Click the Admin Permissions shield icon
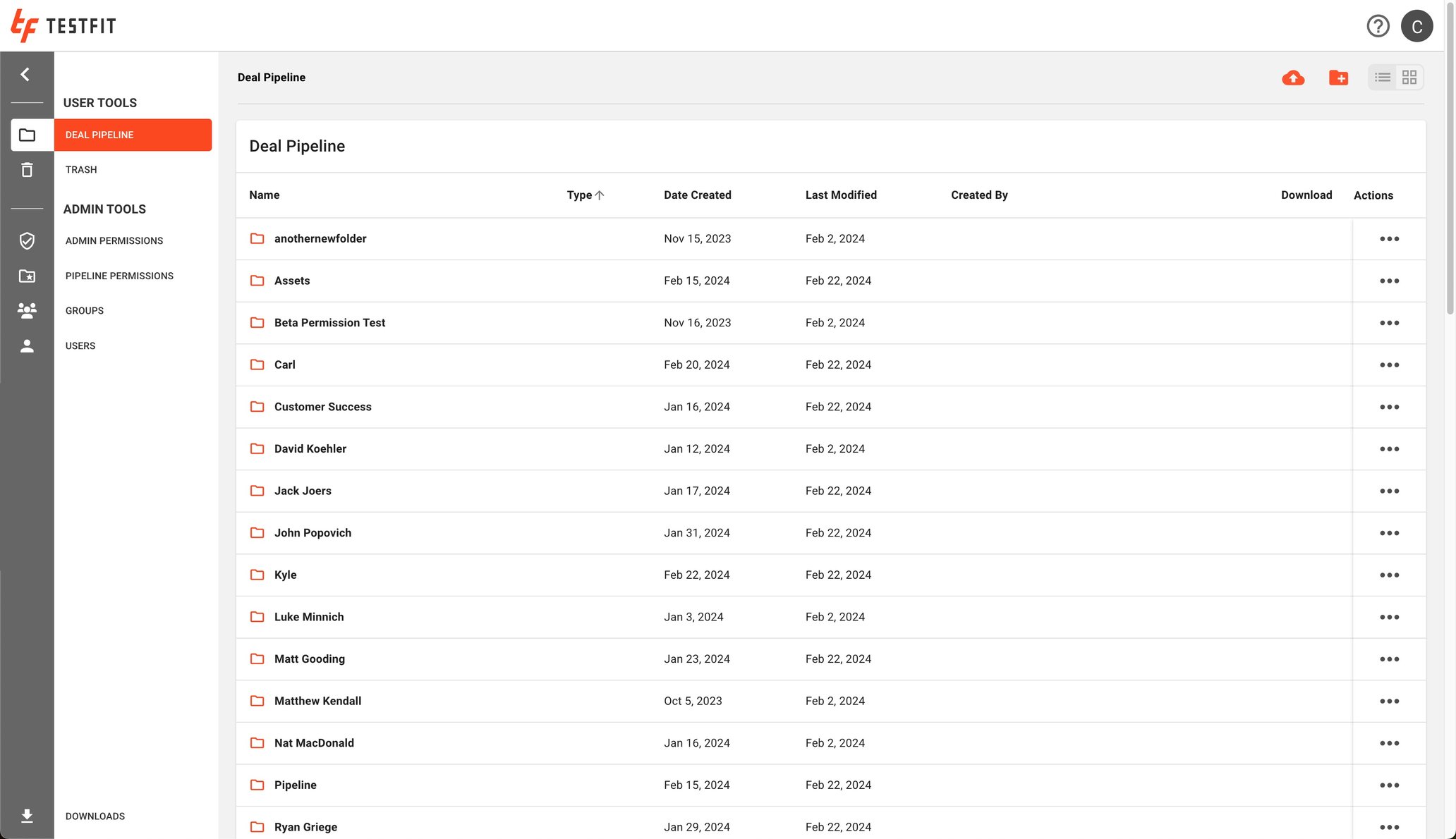This screenshot has width=1456, height=839. [27, 241]
